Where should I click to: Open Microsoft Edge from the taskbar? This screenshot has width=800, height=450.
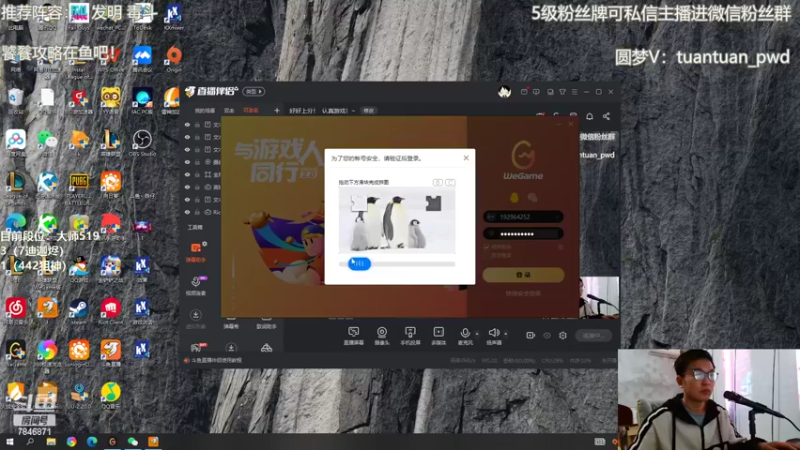click(92, 442)
